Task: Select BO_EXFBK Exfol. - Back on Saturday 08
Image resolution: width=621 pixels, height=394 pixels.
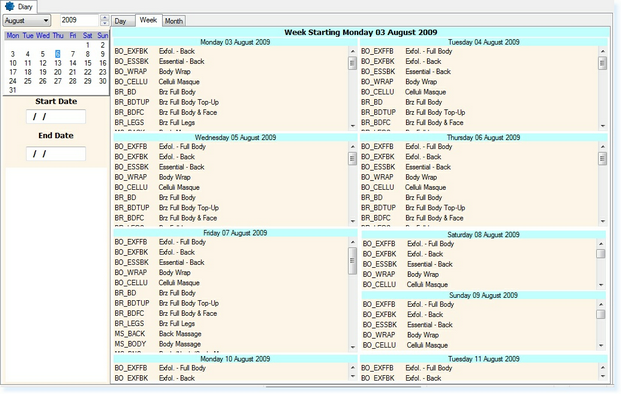Action: pos(479,254)
